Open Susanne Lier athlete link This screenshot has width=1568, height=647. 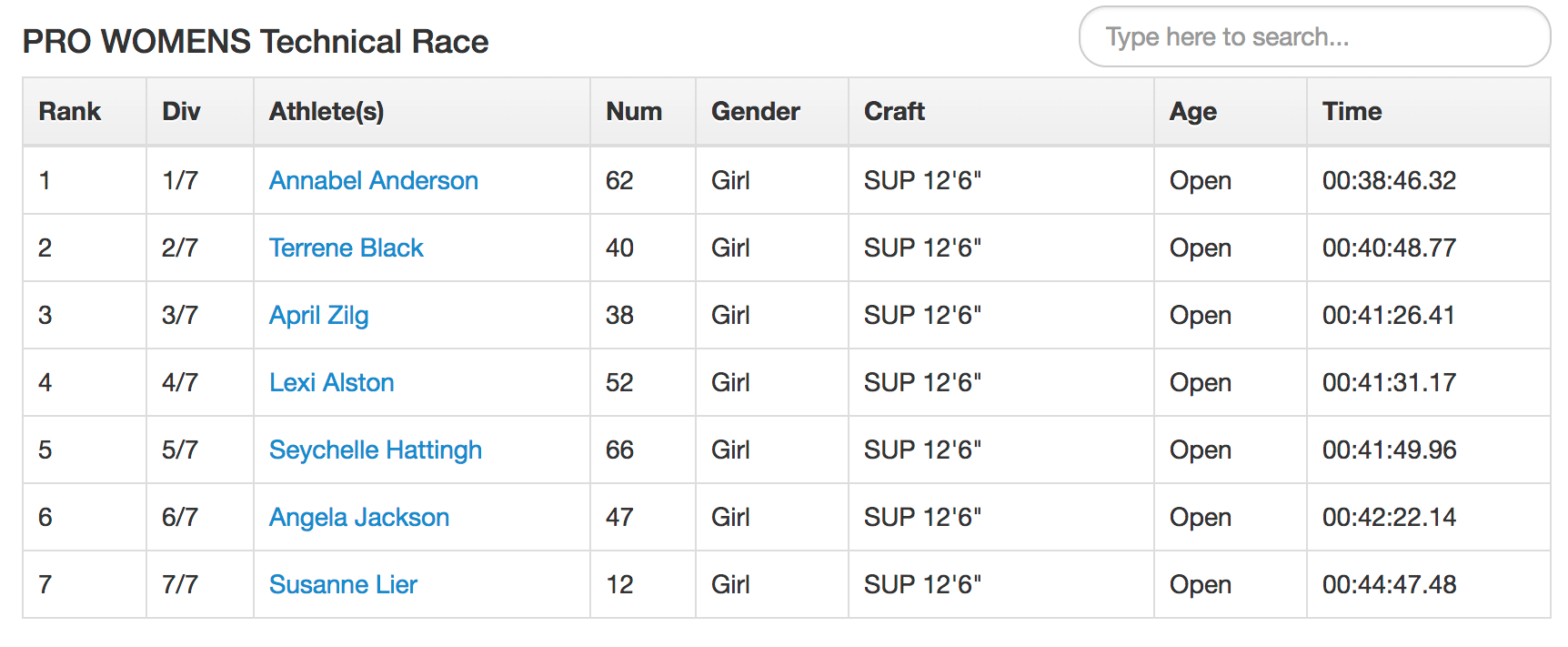tap(343, 584)
